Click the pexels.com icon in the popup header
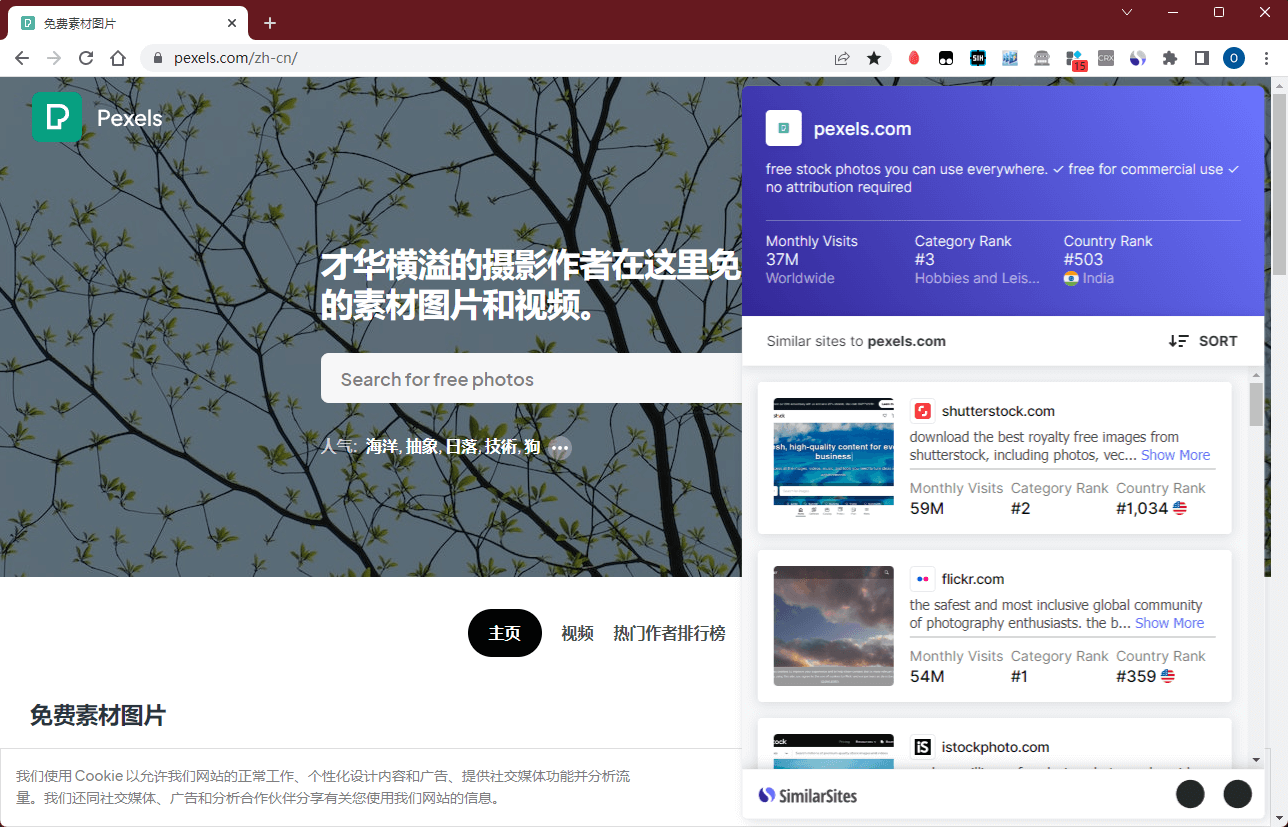 pyautogui.click(x=784, y=128)
